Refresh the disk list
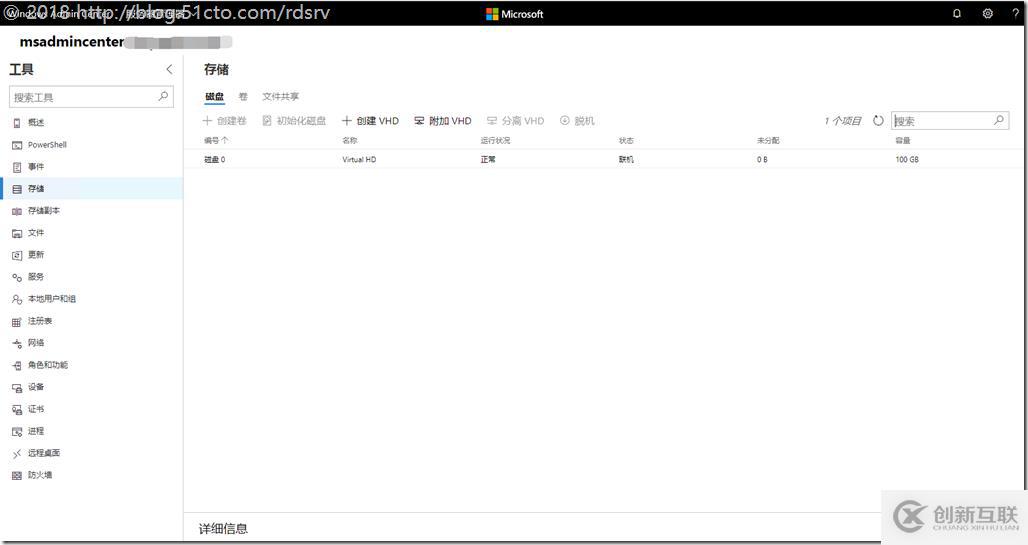1028x545 pixels. pos(879,121)
